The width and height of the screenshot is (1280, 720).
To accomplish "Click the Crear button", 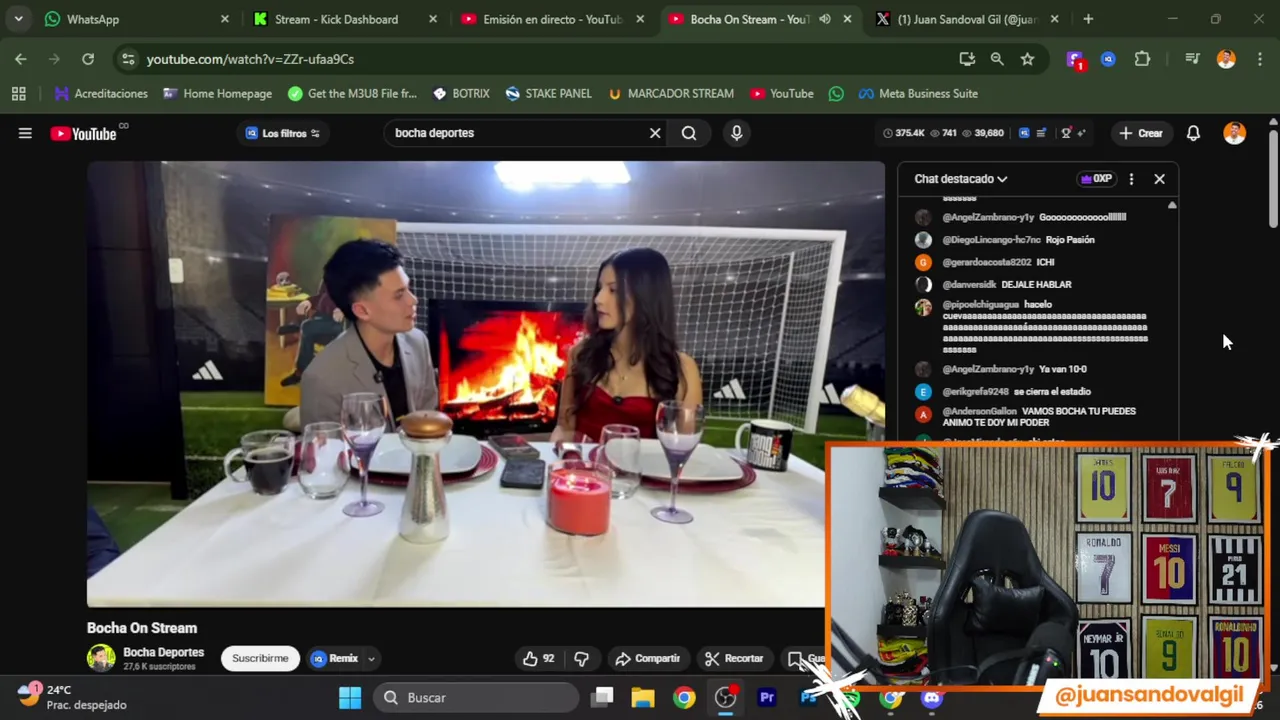I will (x=1141, y=133).
